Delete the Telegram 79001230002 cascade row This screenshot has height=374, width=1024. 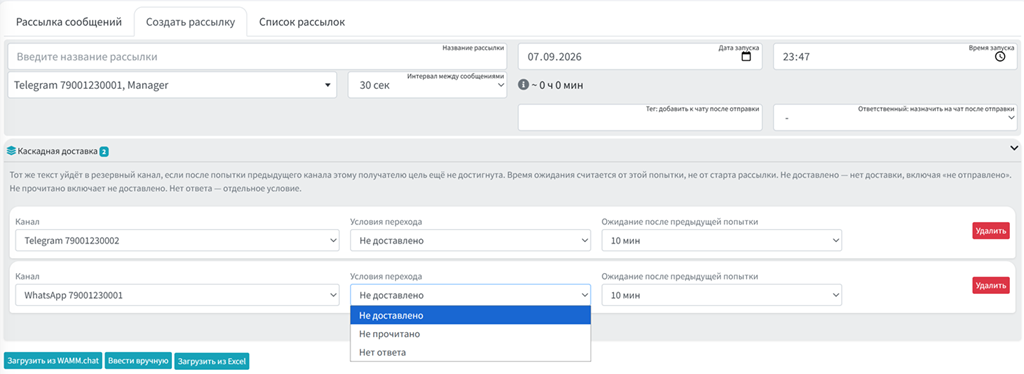[x=991, y=230]
